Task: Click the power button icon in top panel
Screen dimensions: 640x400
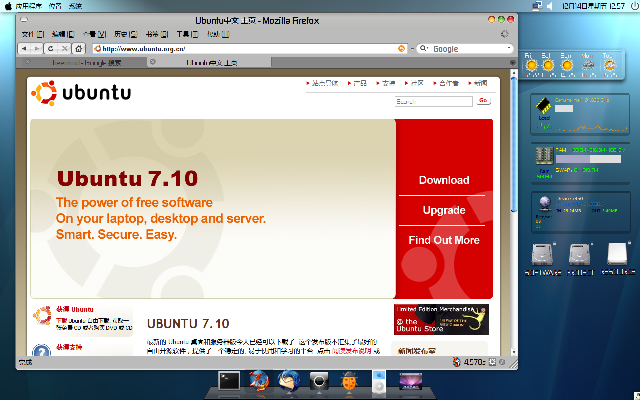Action: tap(635, 6)
